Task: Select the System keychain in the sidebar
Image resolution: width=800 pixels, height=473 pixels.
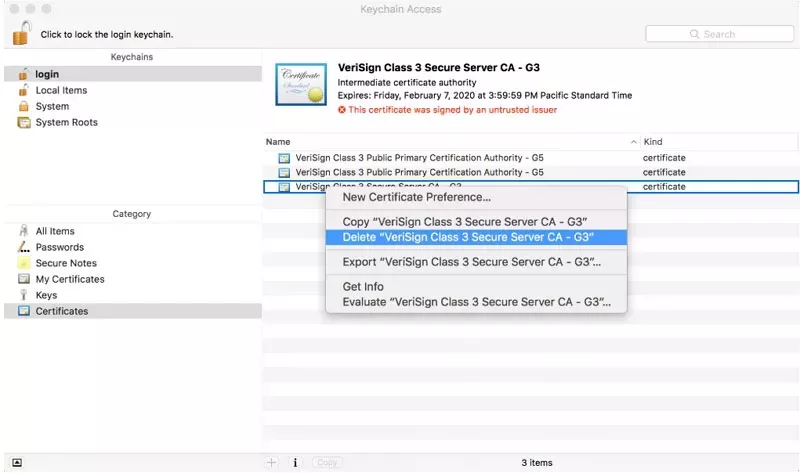Action: pos(52,106)
